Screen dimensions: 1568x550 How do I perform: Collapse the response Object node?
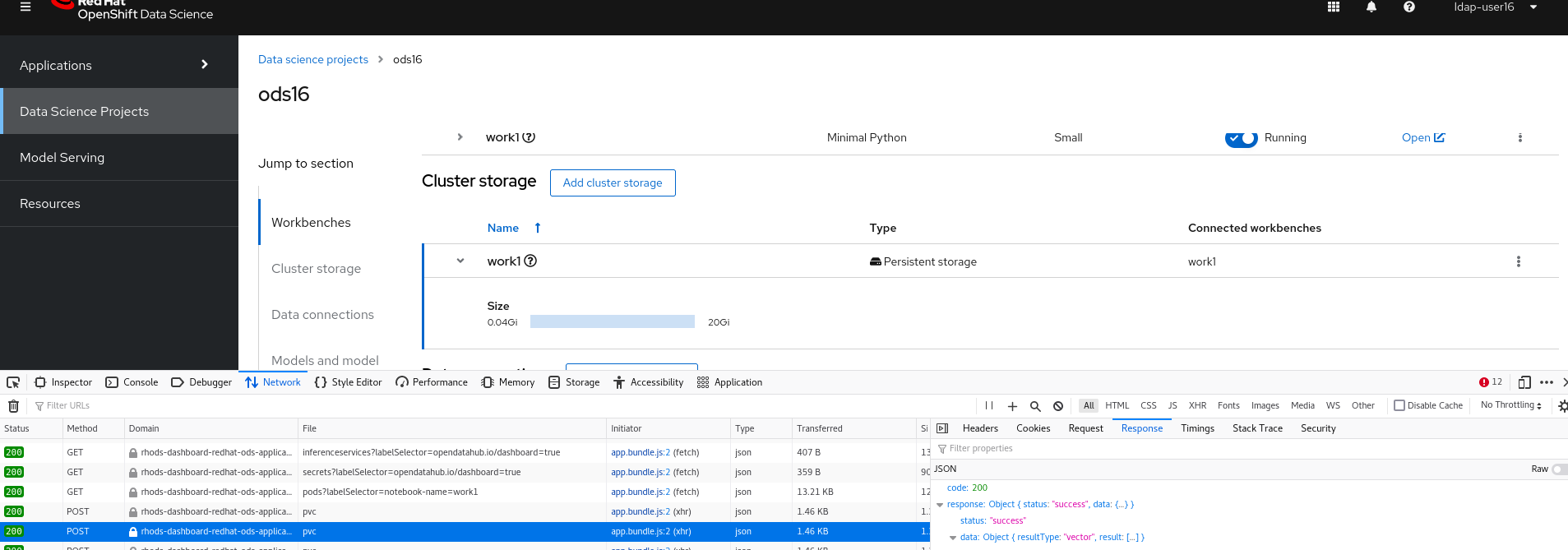click(x=940, y=505)
